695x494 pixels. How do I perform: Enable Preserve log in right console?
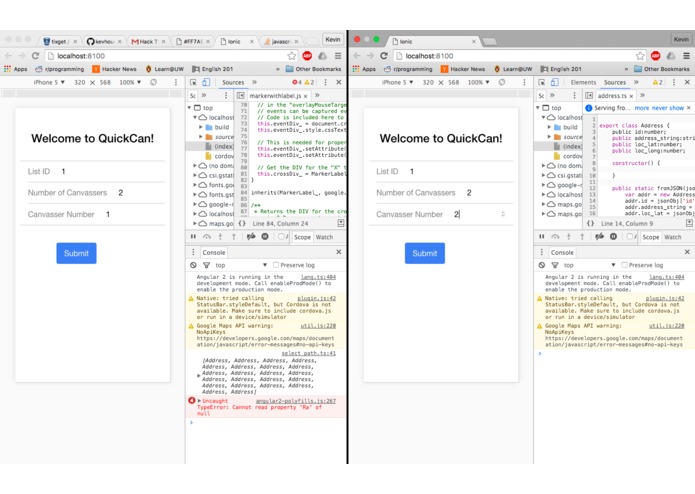[x=624, y=265]
